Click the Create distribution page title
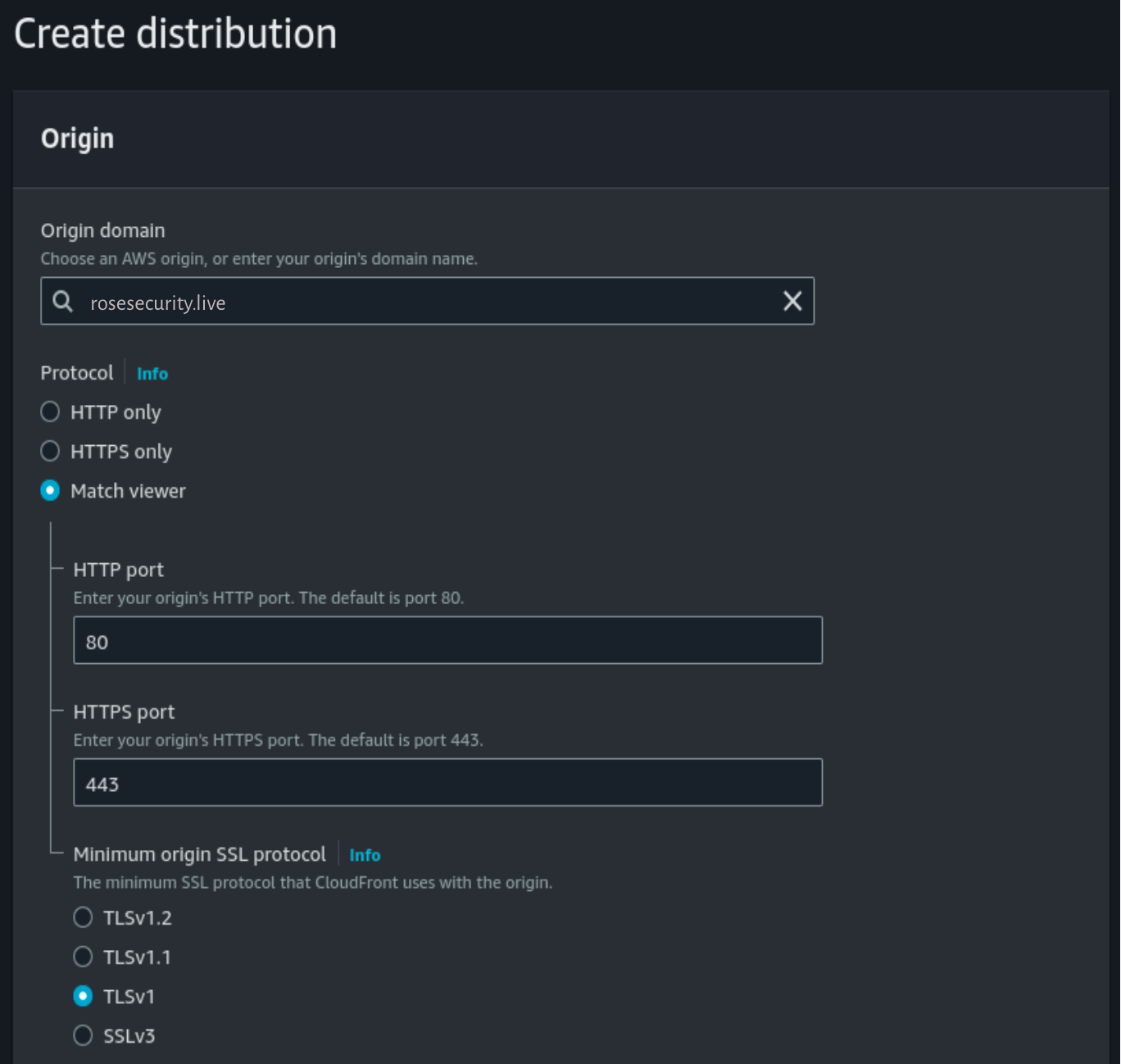 [x=175, y=34]
